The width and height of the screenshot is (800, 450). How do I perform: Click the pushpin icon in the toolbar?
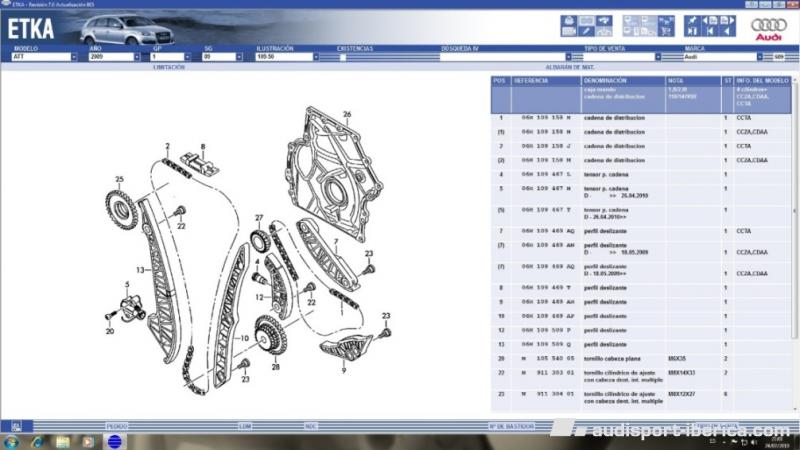click(691, 19)
